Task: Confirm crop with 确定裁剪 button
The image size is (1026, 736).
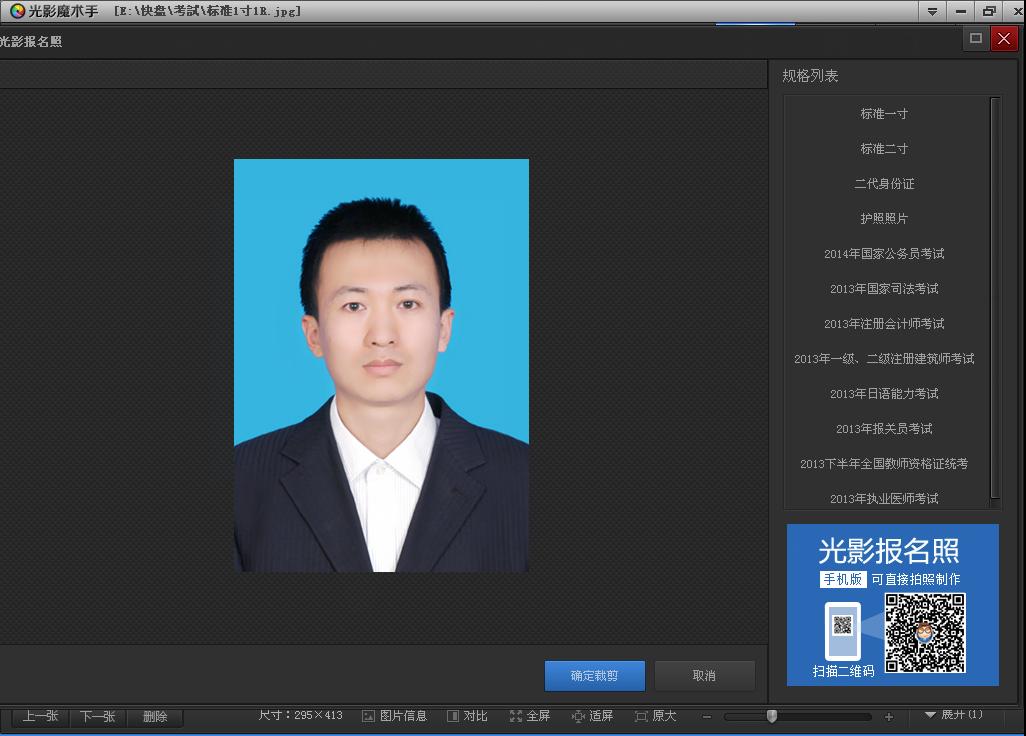Action: point(594,675)
